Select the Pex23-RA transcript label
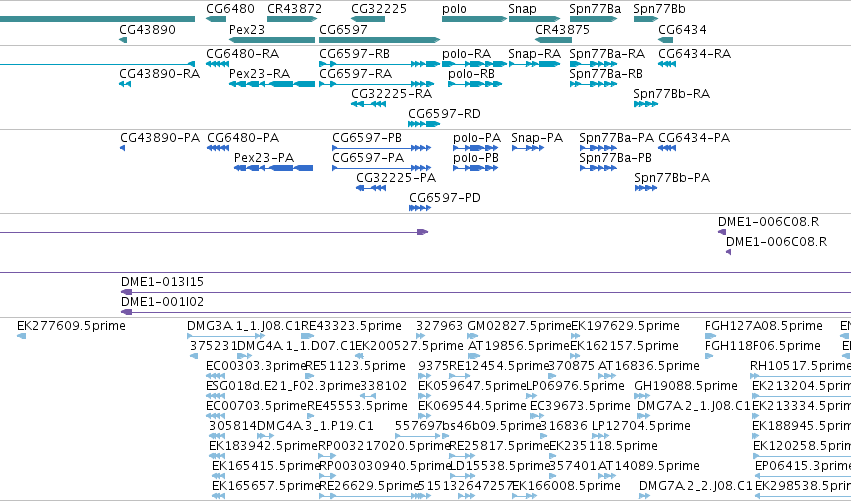 tap(259, 74)
